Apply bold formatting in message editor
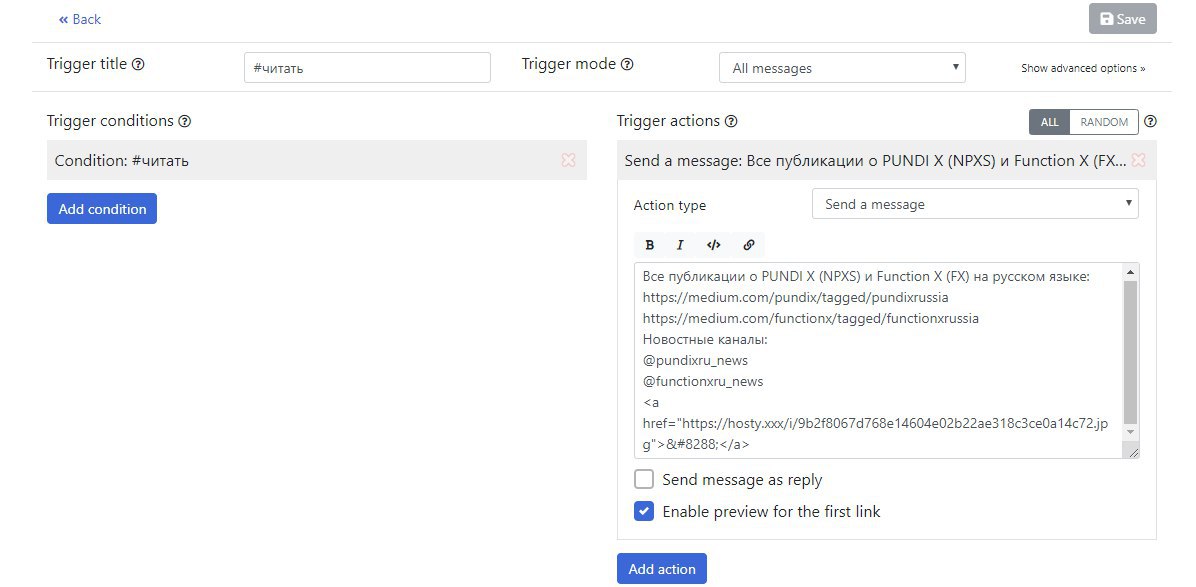This screenshot has height=587, width=1196. pyautogui.click(x=649, y=245)
